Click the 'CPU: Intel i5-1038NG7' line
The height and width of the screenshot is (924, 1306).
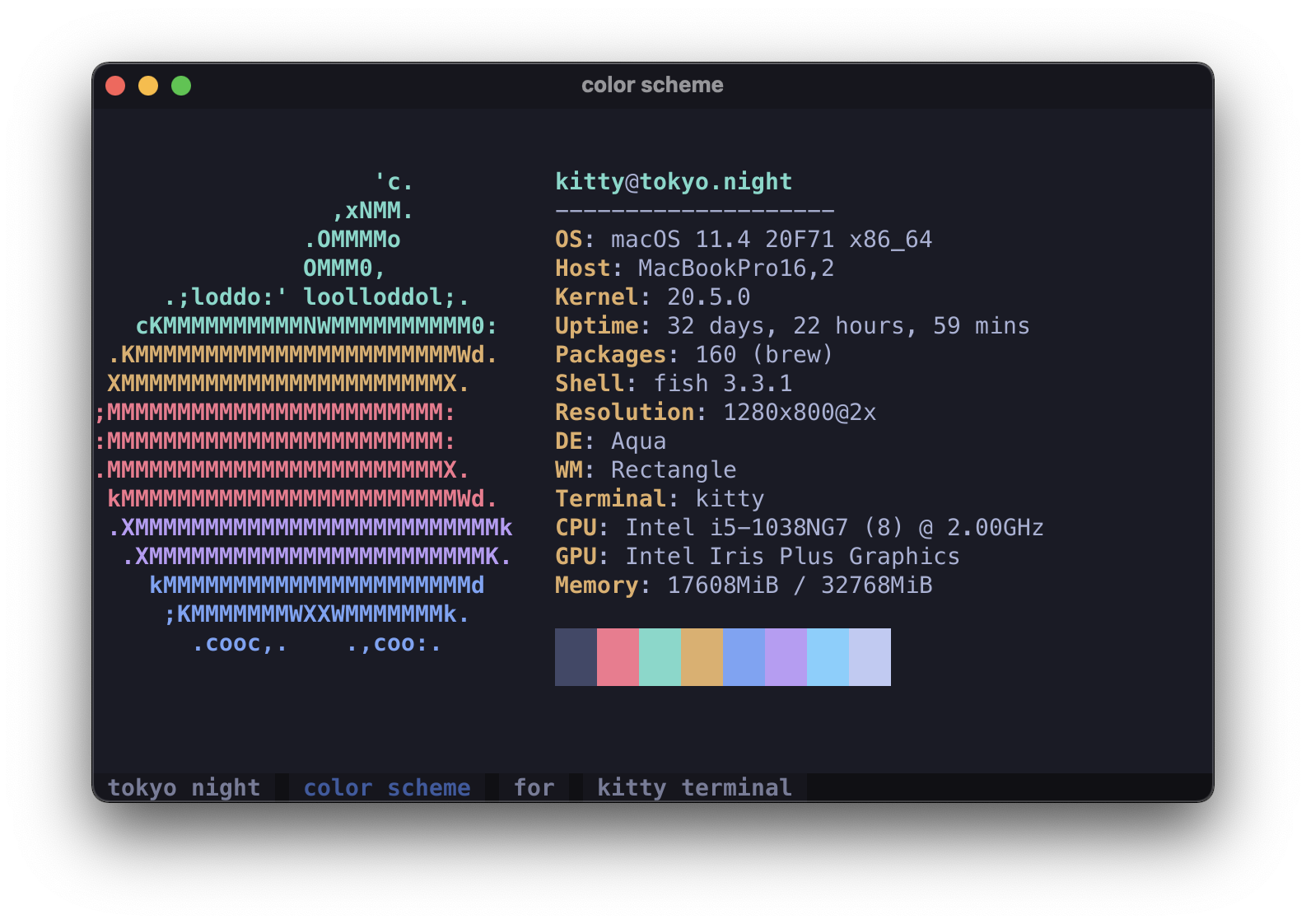[800, 528]
